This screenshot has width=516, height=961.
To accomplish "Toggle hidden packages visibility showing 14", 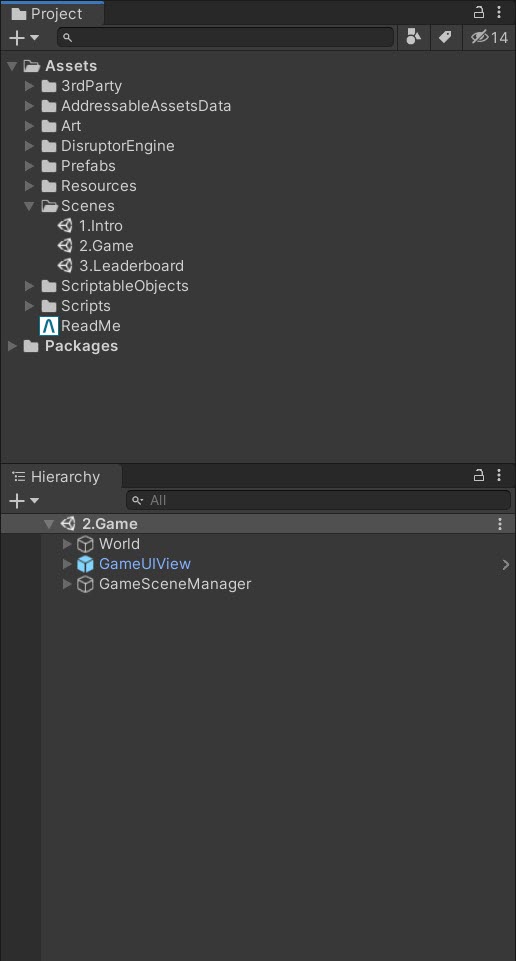I will [x=489, y=37].
